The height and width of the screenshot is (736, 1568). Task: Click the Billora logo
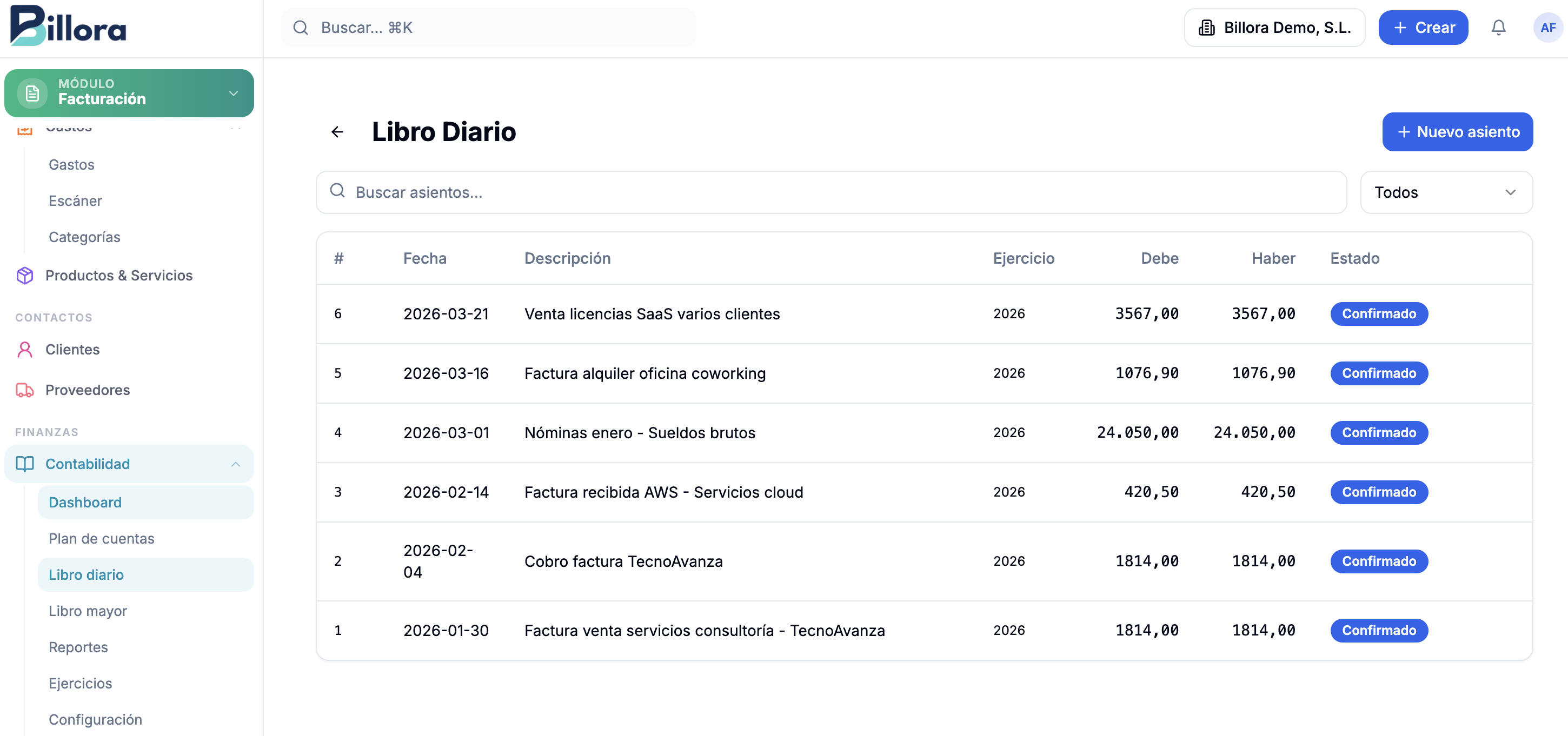click(68, 25)
